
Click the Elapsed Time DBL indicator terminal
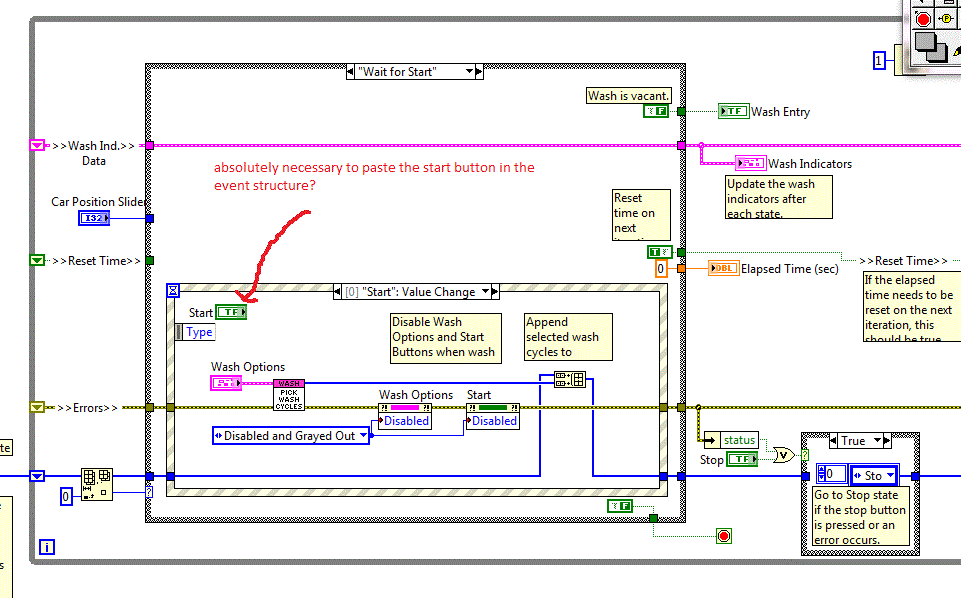[x=724, y=268]
